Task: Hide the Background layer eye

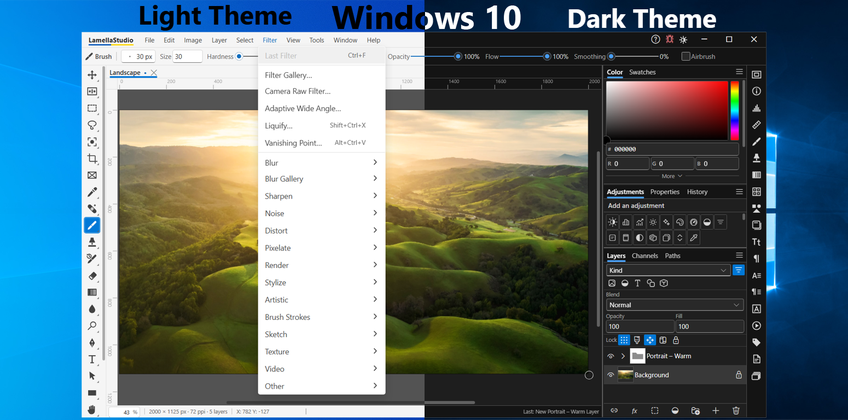Action: click(x=611, y=375)
